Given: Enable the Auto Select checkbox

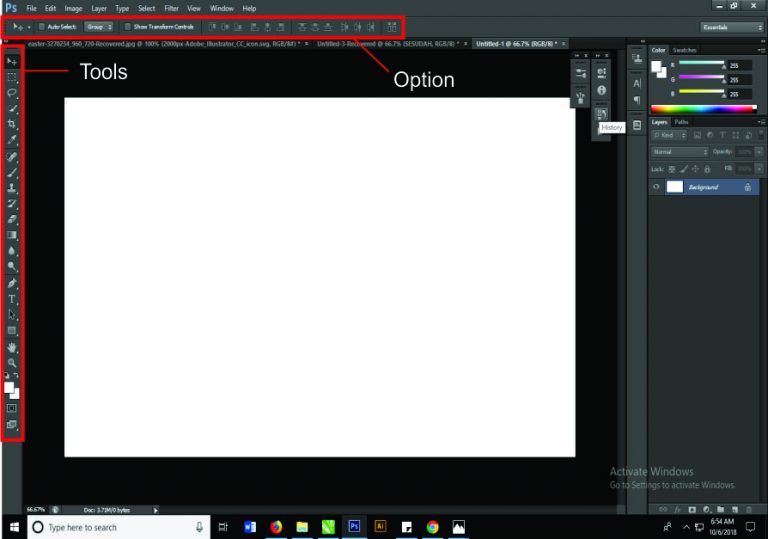Looking at the screenshot, I should pos(42,27).
